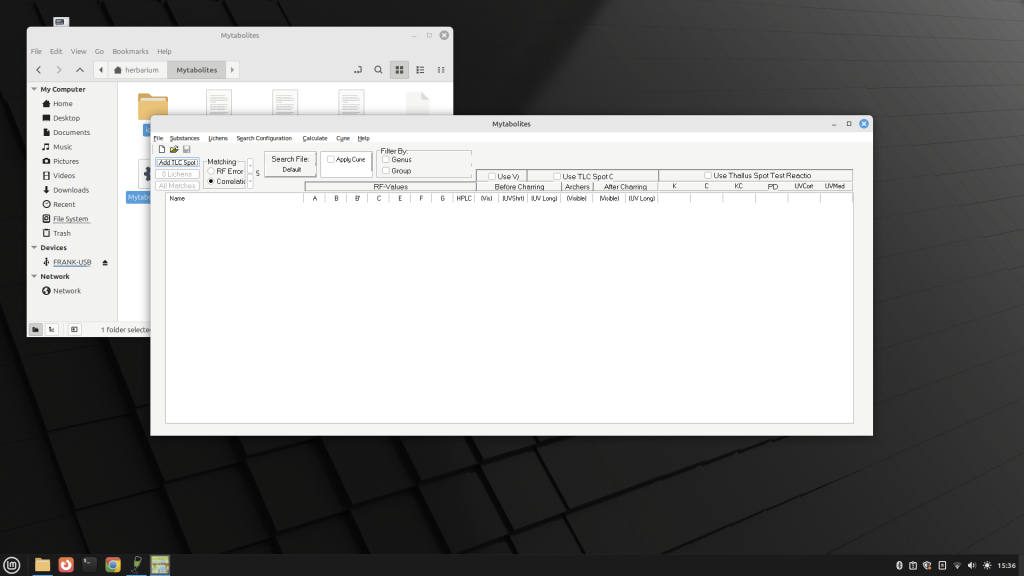Open the Substances menu
Viewport: 1024px width, 576px height.
(x=184, y=138)
